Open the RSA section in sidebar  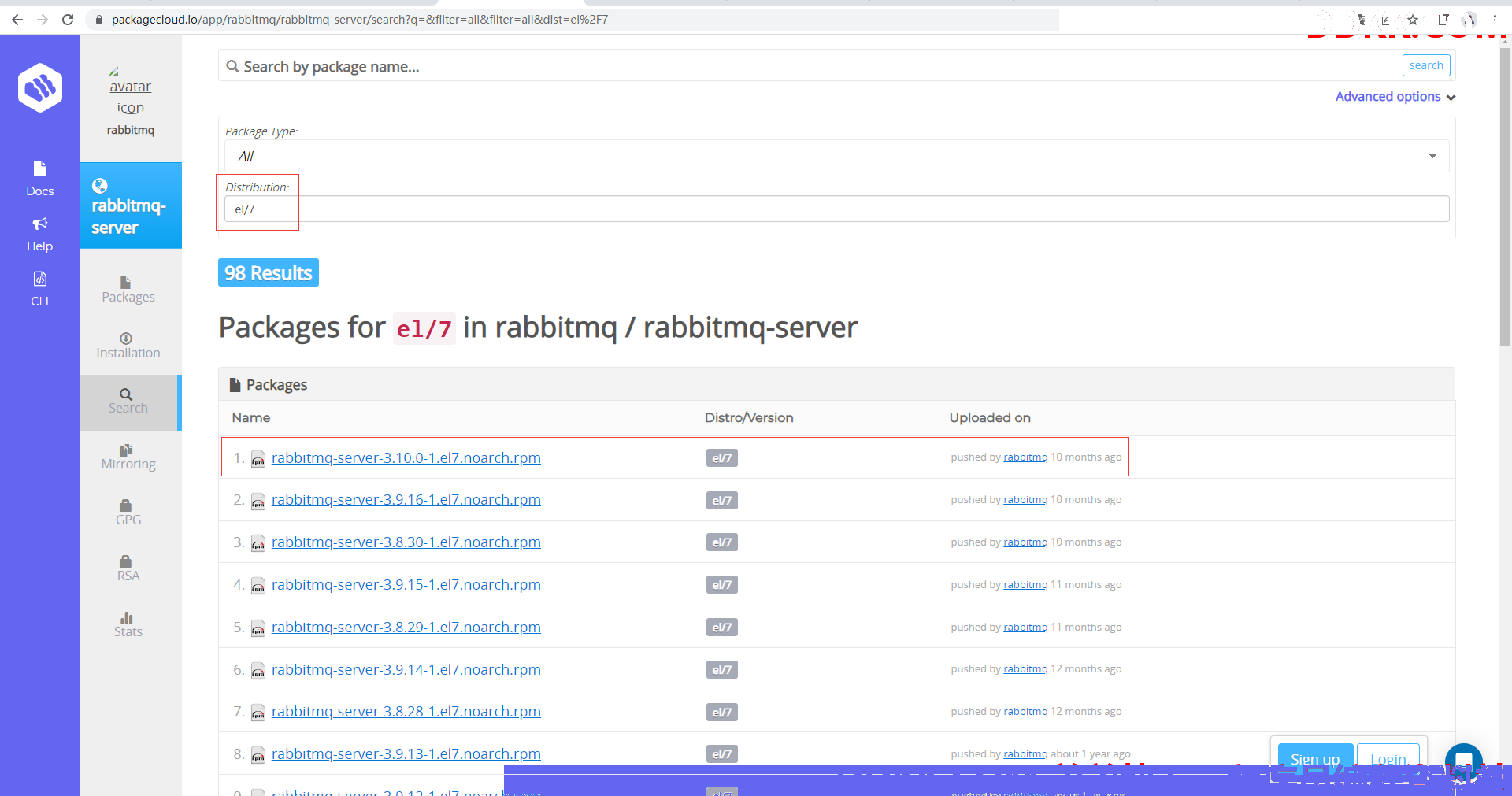[128, 569]
